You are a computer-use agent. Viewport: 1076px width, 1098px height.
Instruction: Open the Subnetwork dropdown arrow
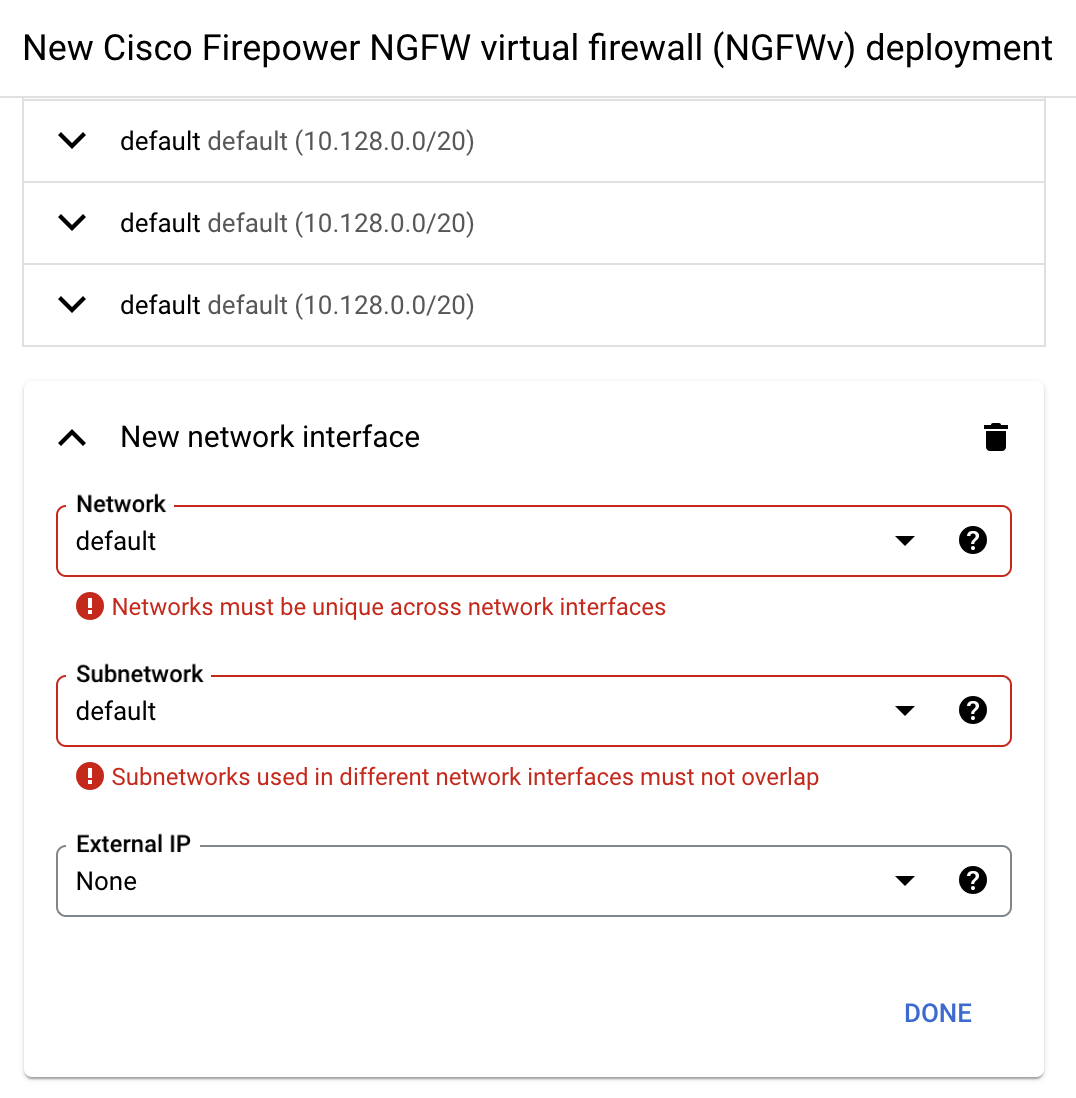pyautogui.click(x=904, y=711)
